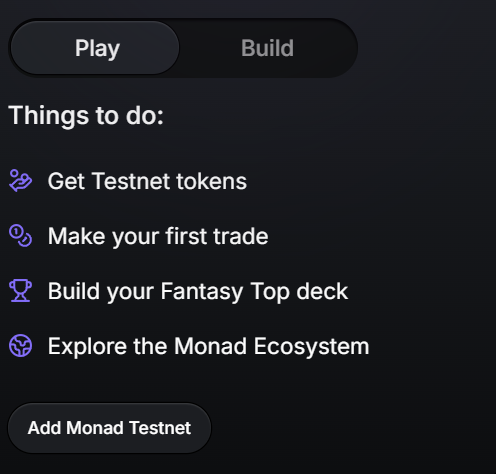
Task: Click the coins icon beside Make your first trade
Action: click(x=20, y=236)
